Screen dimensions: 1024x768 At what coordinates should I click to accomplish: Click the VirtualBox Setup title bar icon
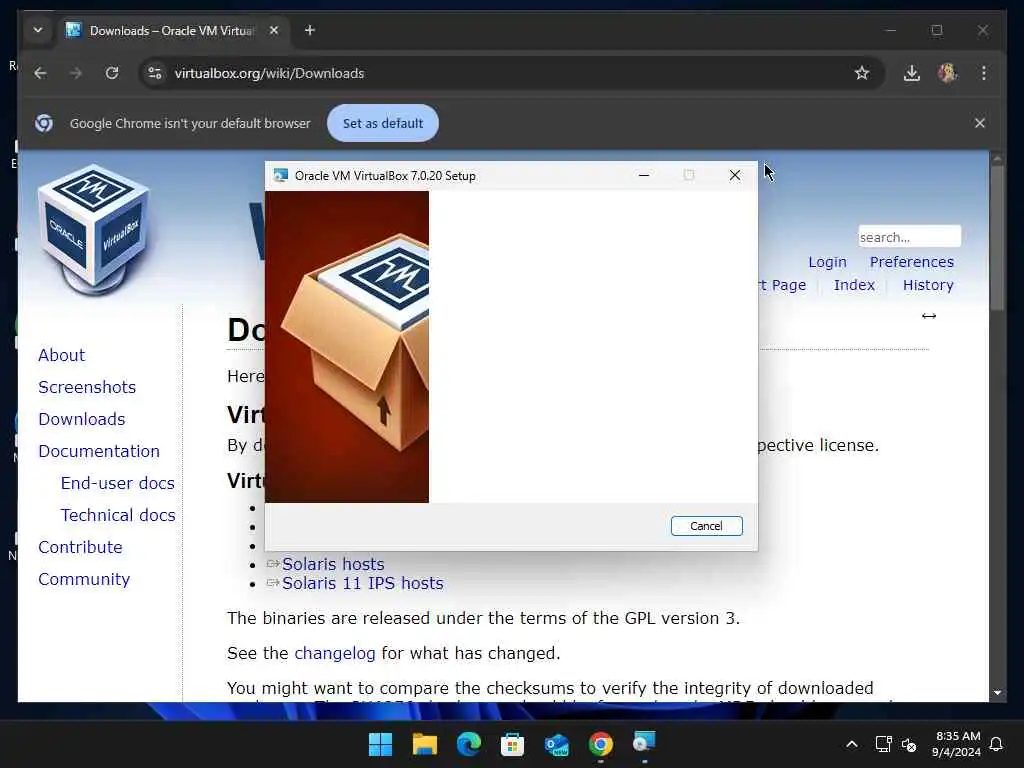pos(281,175)
